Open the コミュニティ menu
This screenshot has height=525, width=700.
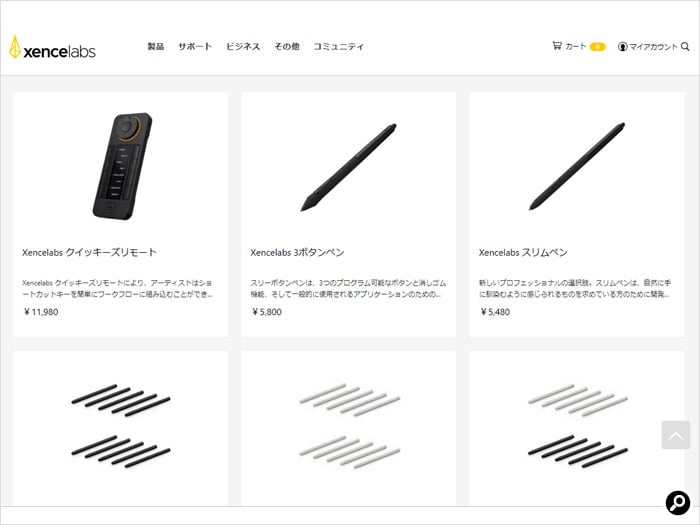[338, 46]
